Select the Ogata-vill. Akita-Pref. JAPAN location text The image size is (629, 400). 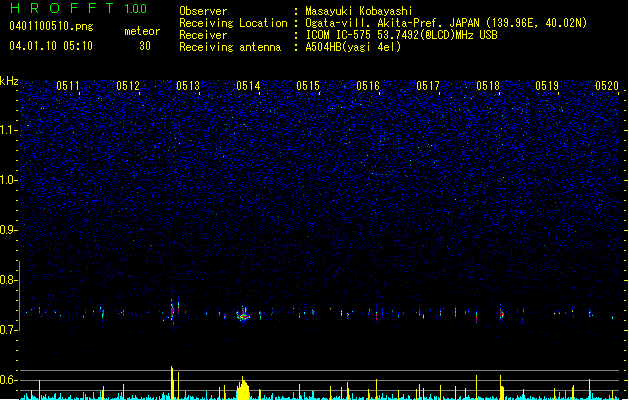[x=446, y=23]
